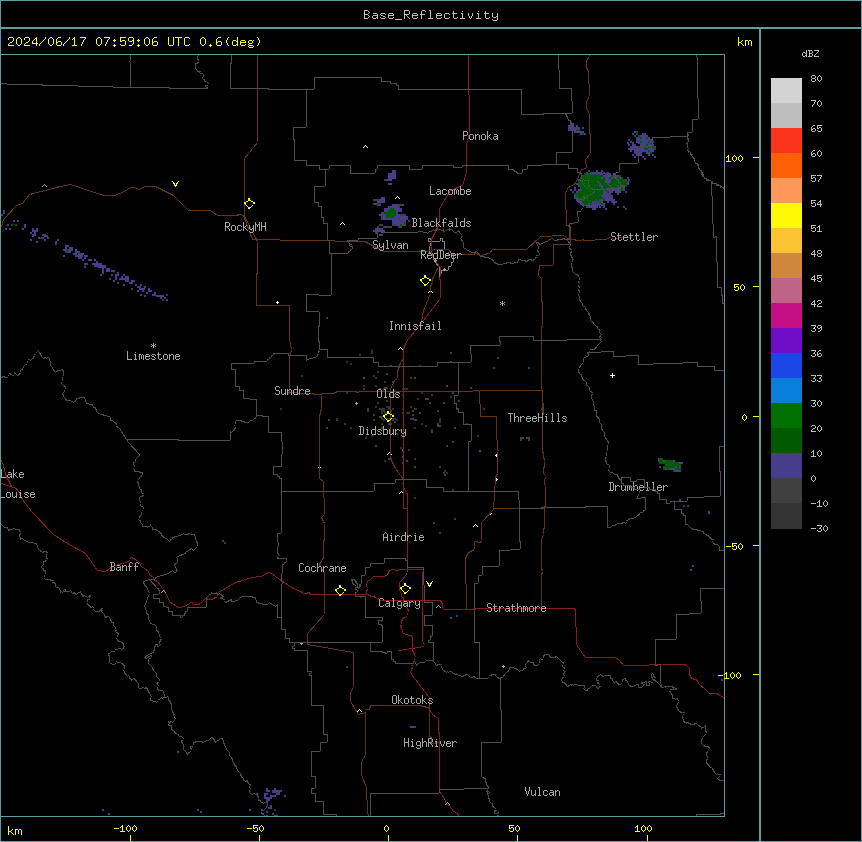
Task: Click the 80 value on the dBZ legend
Action: click(x=816, y=79)
